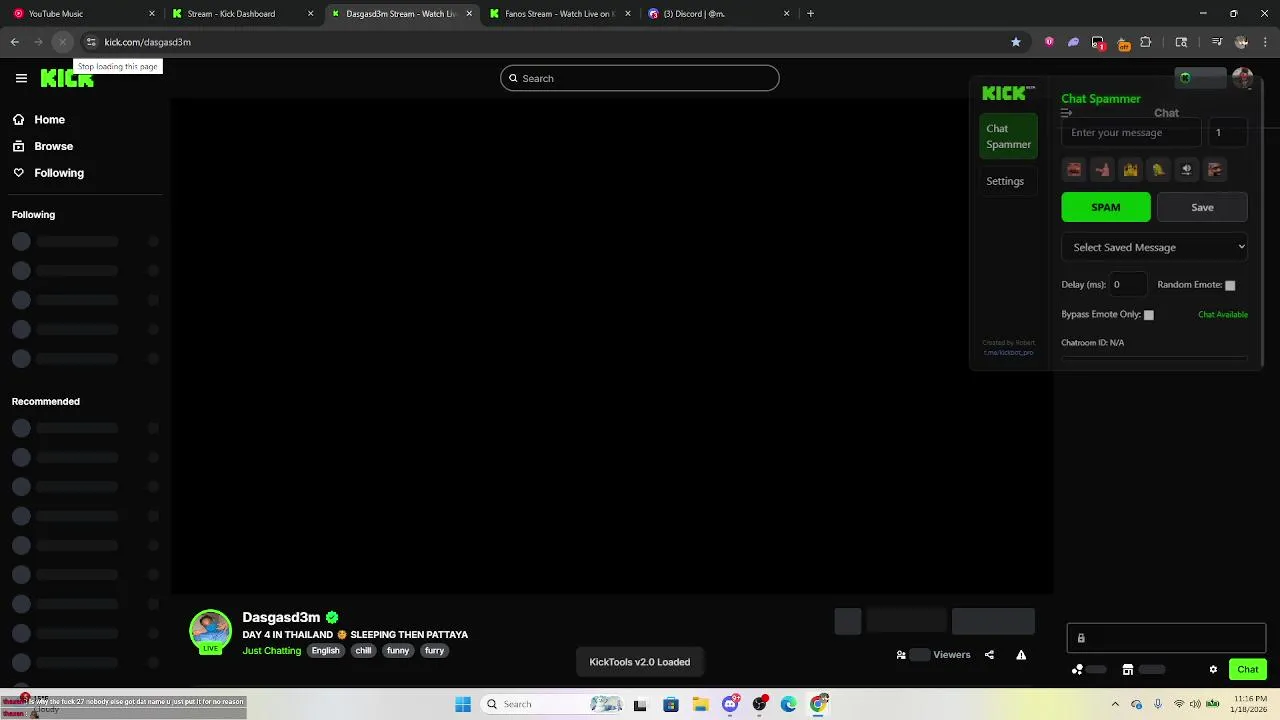The height and width of the screenshot is (720, 1280).
Task: Open the Chrome media control icon
Action: coord(1216,42)
